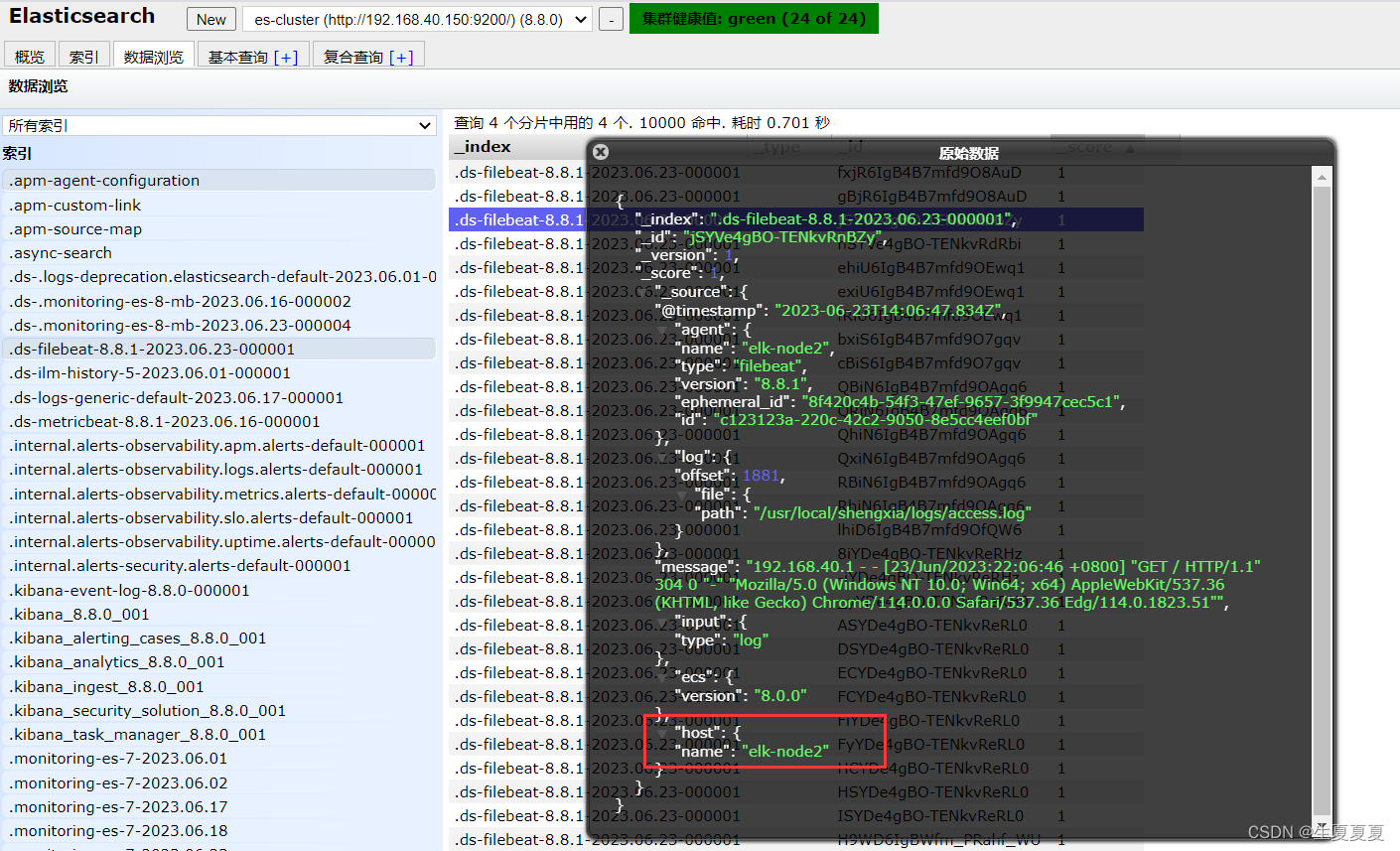Switch to the 概览 tab

click(x=30, y=57)
